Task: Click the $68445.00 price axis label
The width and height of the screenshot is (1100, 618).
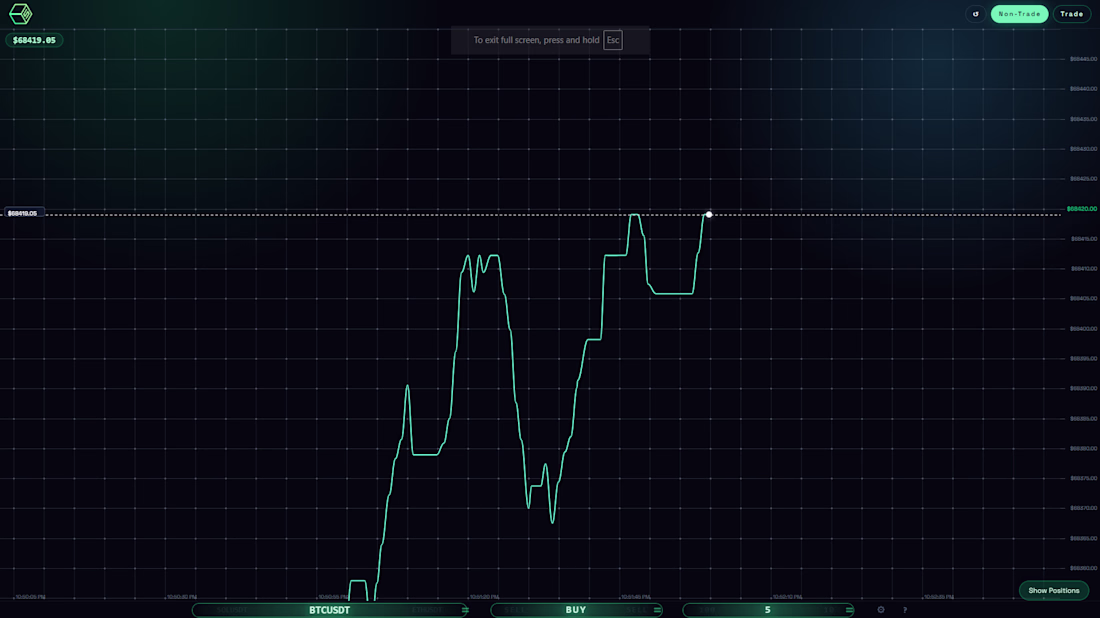Action: coord(1083,59)
